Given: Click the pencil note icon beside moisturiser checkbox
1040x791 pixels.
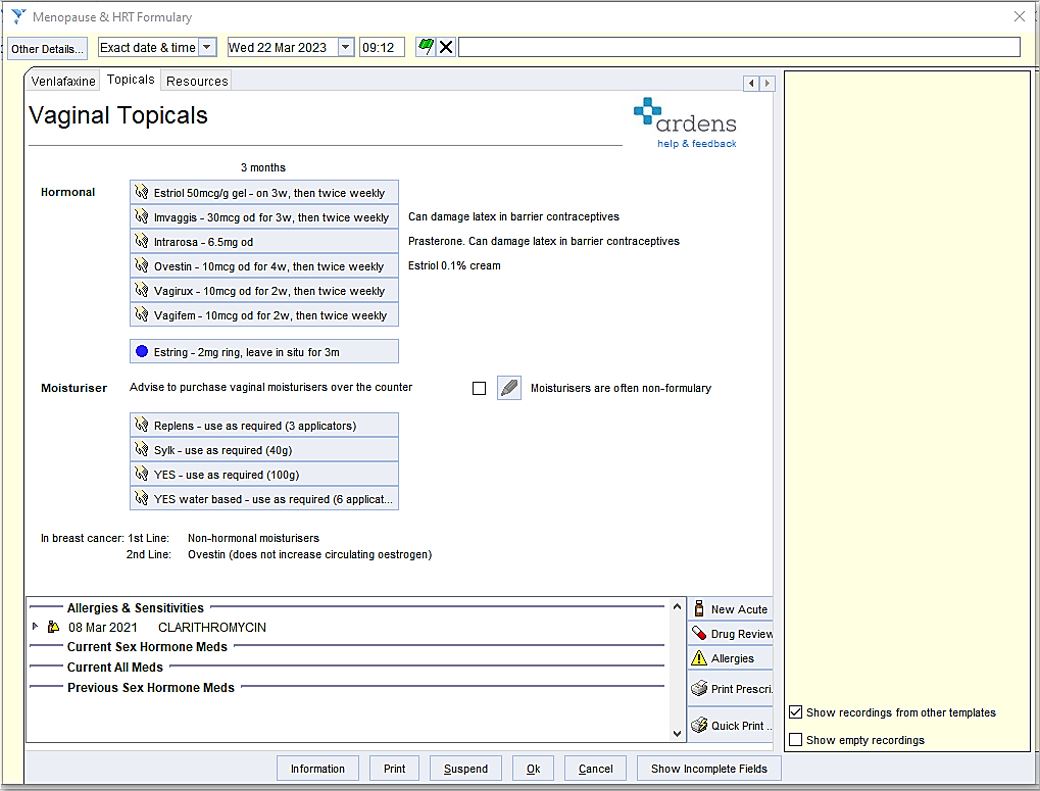Looking at the screenshot, I should click(x=509, y=388).
